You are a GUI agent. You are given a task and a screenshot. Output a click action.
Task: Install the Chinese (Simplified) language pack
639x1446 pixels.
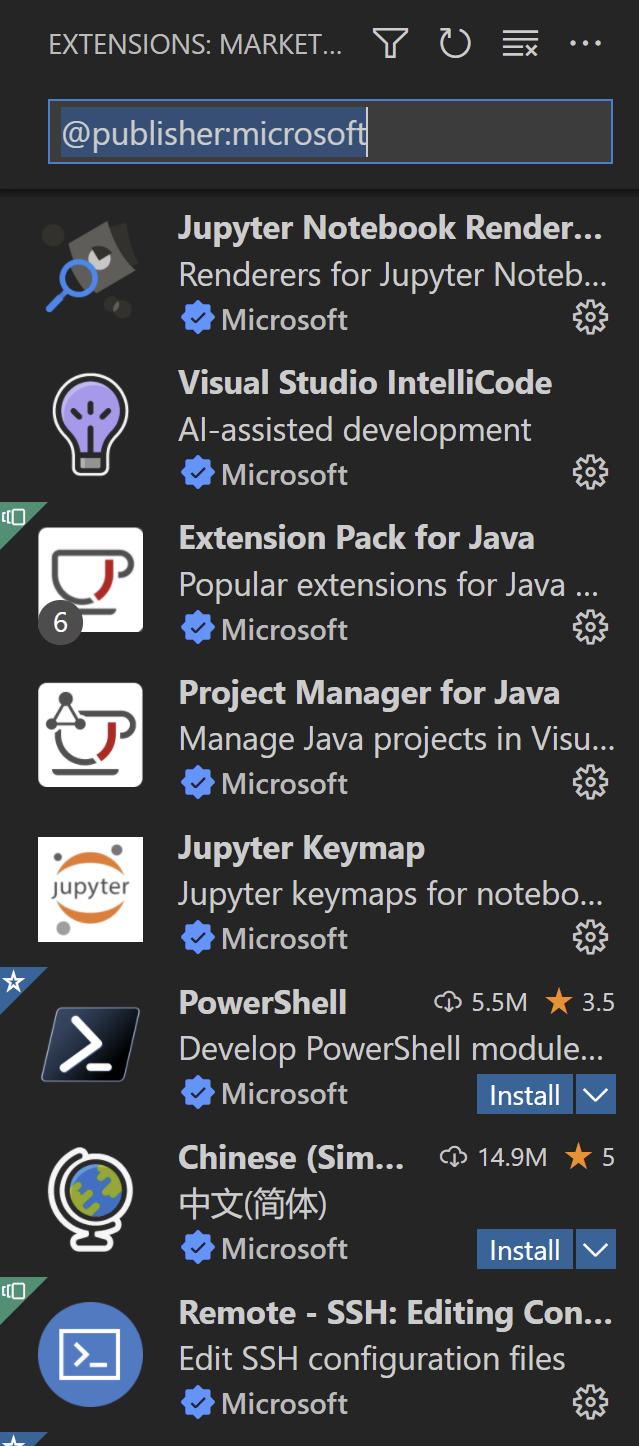click(525, 1250)
